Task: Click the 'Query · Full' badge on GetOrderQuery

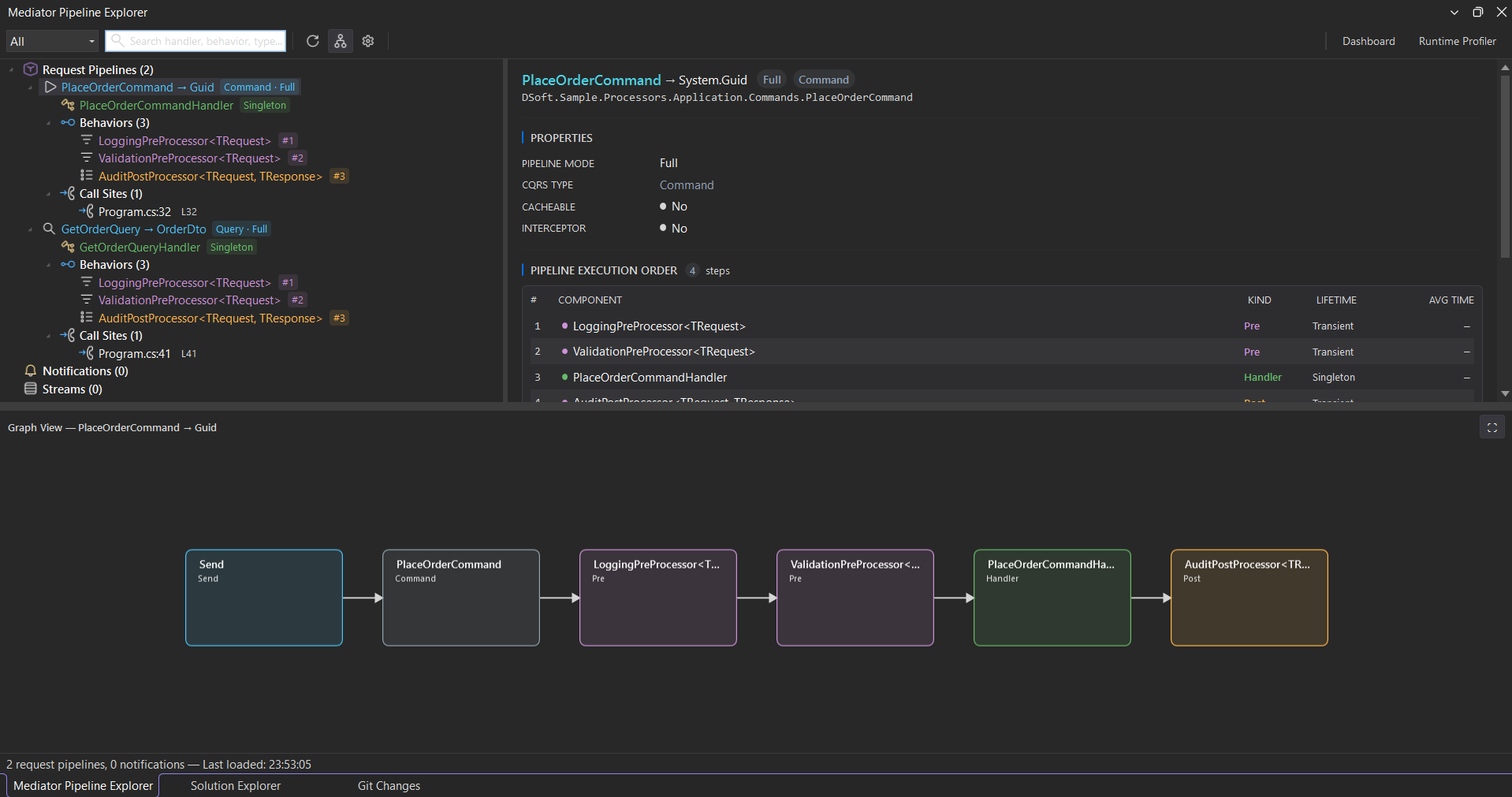Action: (x=242, y=229)
